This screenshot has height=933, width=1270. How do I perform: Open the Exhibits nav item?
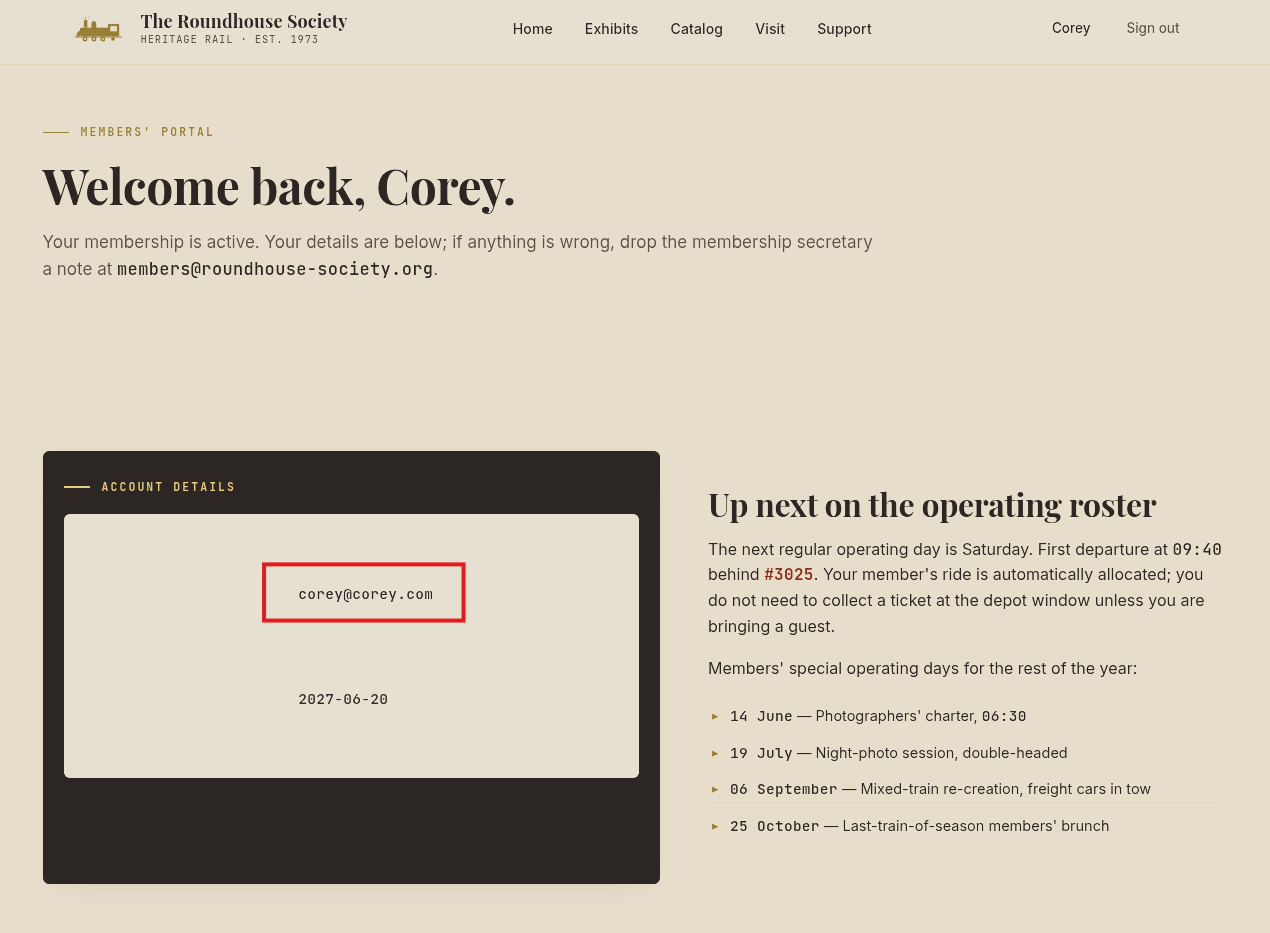611,29
